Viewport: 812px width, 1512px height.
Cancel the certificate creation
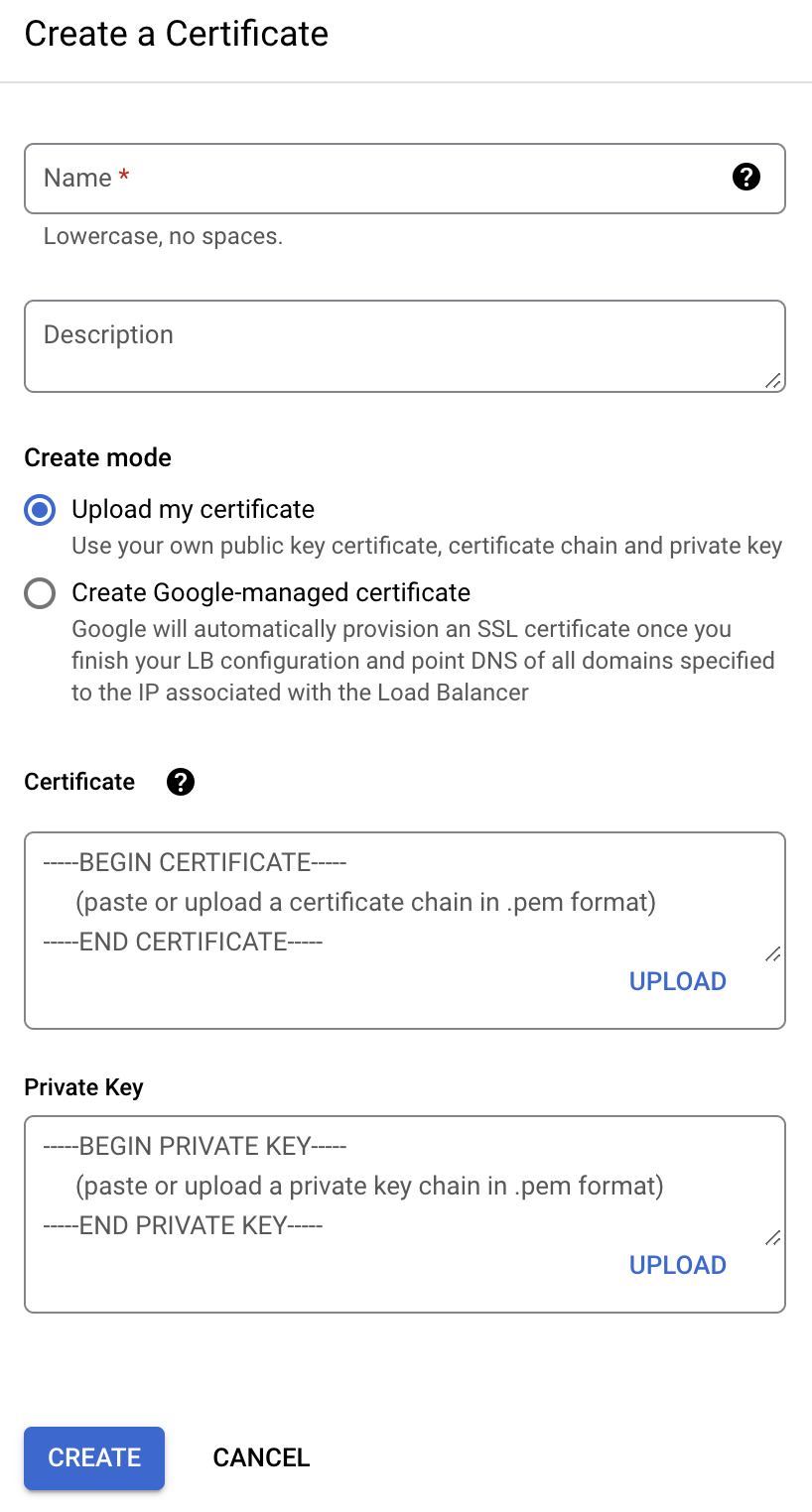tap(261, 1457)
